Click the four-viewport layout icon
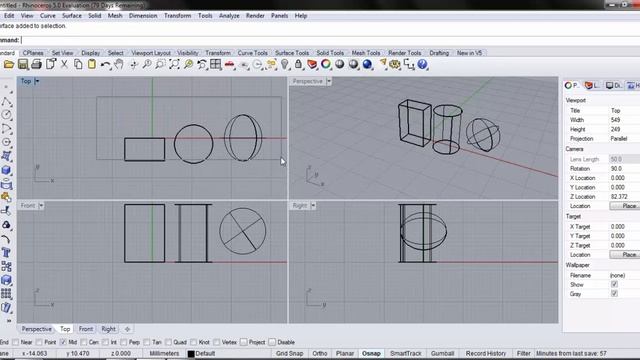Viewport: 640px width, 360px height. (x=216, y=64)
